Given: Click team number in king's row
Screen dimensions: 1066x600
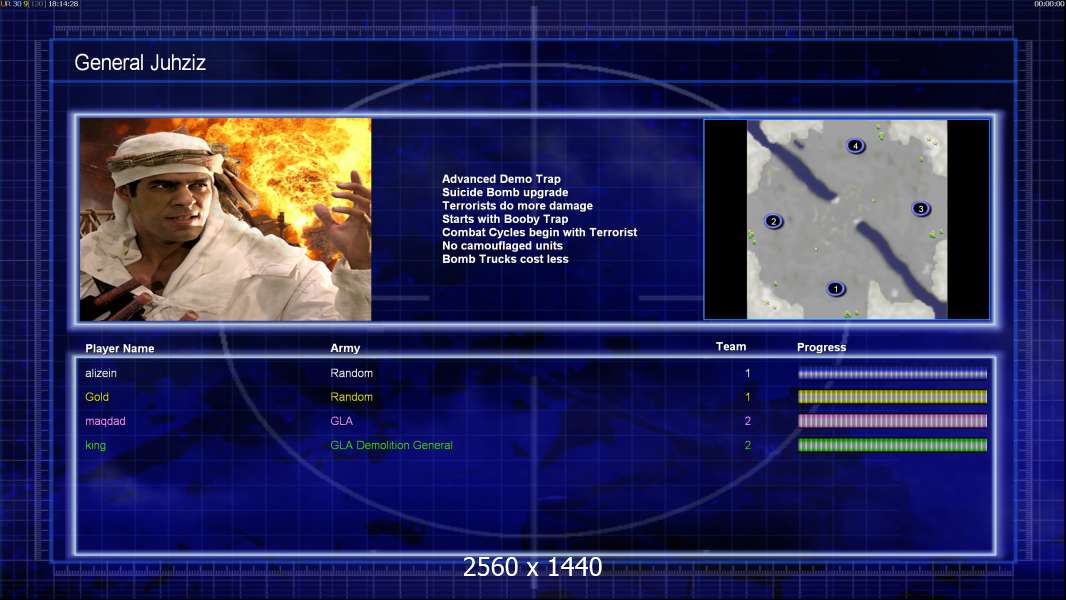Looking at the screenshot, I should point(747,445).
